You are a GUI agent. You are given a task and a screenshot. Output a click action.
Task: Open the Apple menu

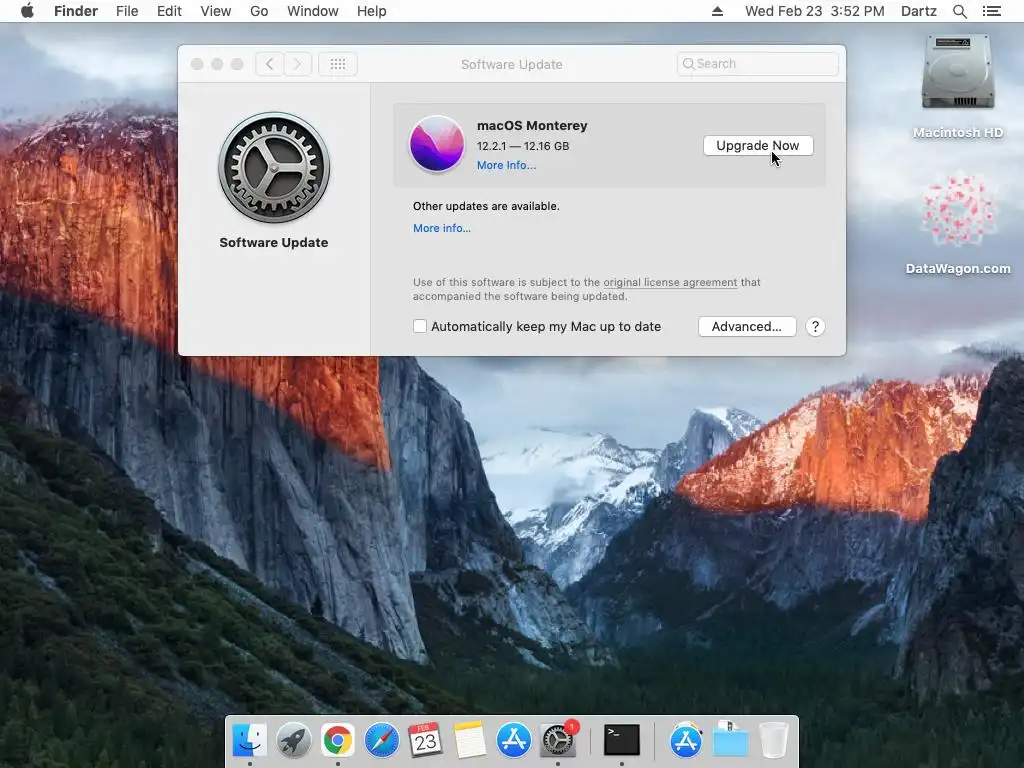point(27,11)
